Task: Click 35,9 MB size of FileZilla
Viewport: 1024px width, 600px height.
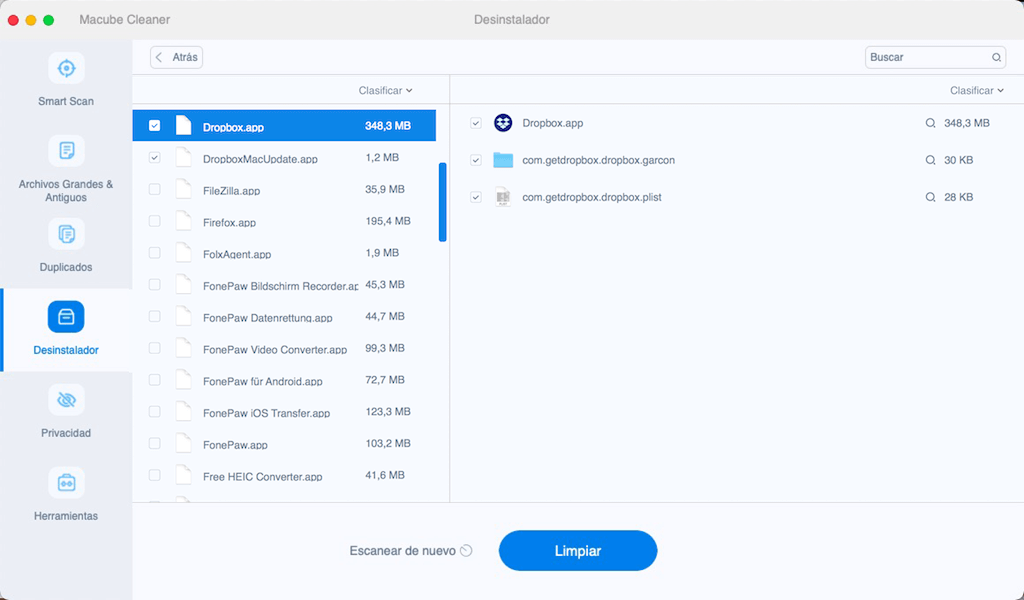Action: point(385,189)
